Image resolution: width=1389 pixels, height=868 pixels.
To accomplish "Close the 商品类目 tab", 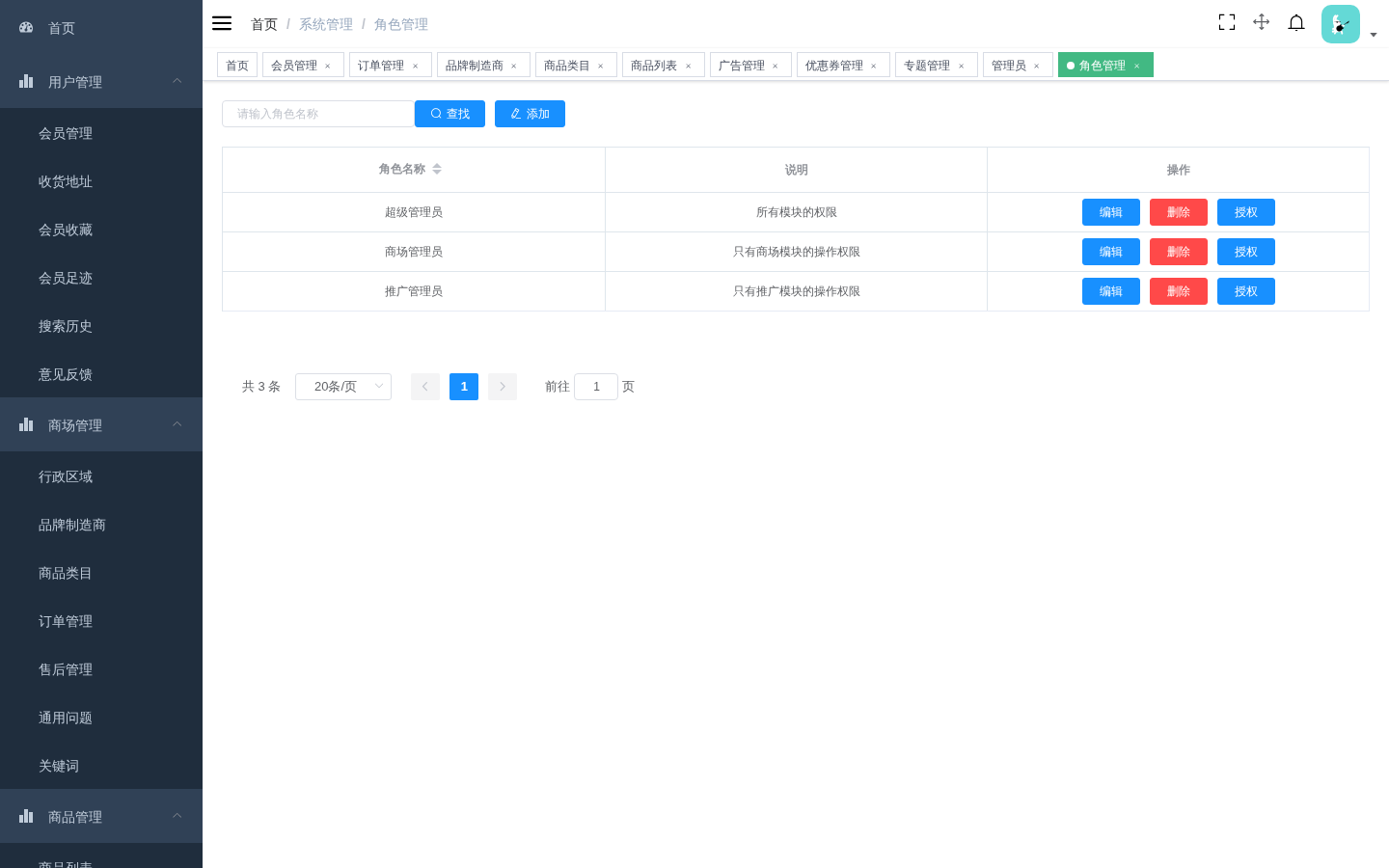I will coord(601,66).
